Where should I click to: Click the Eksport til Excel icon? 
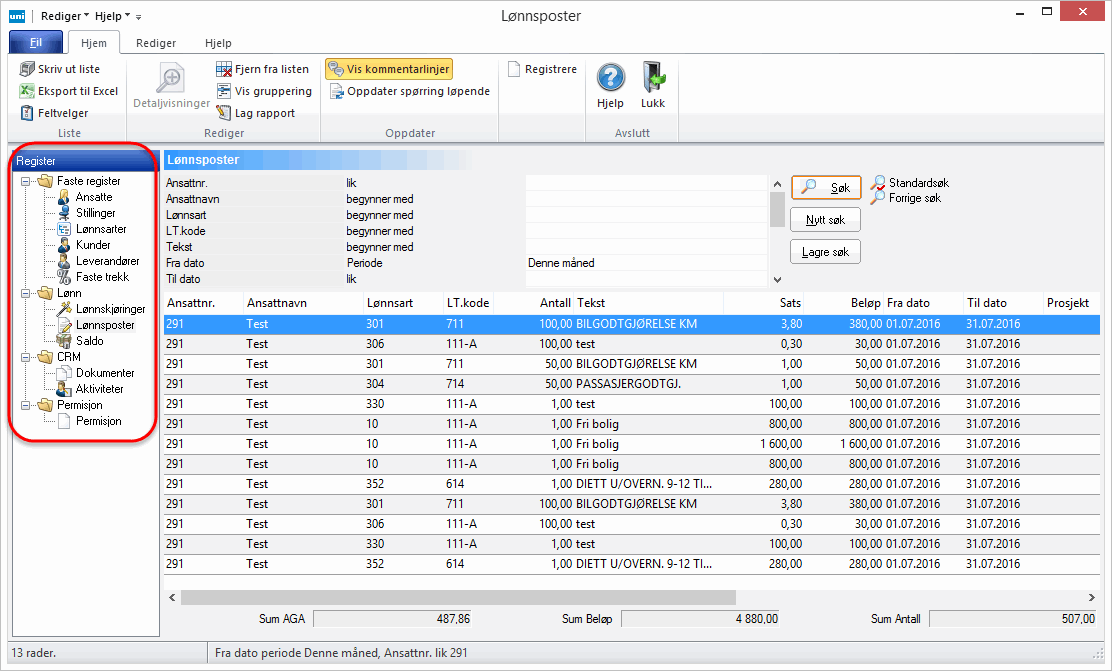(28, 91)
